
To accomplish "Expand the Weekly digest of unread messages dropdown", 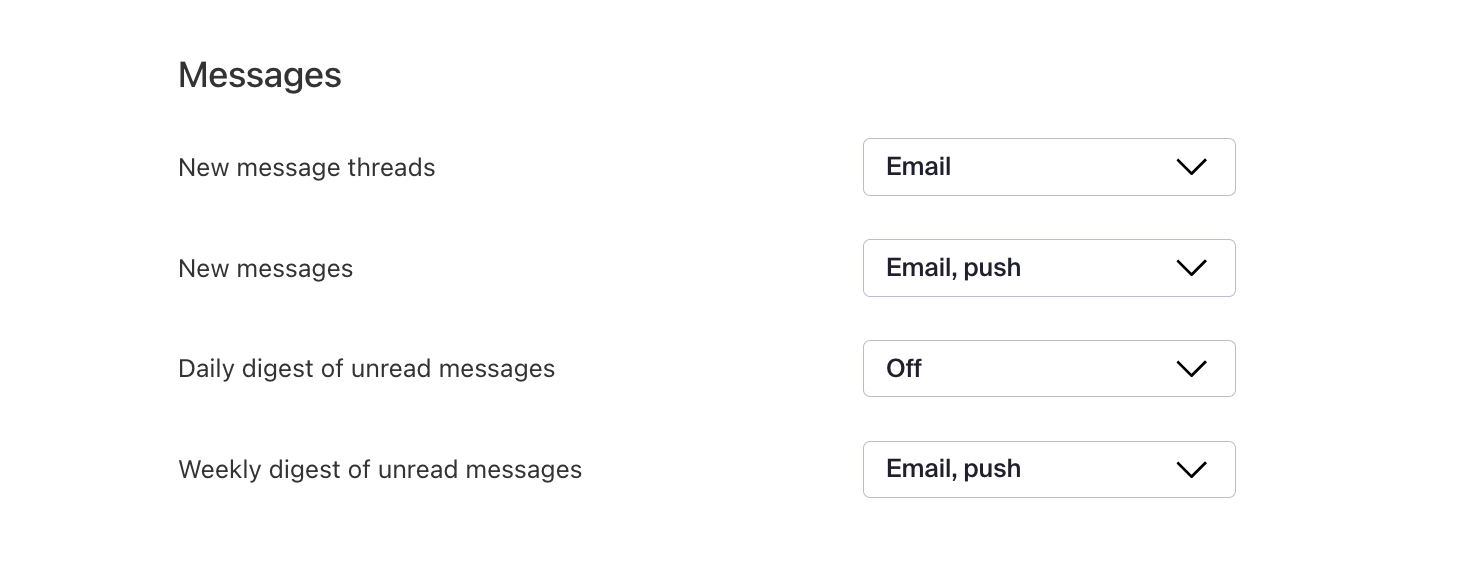I will (x=1048, y=470).
